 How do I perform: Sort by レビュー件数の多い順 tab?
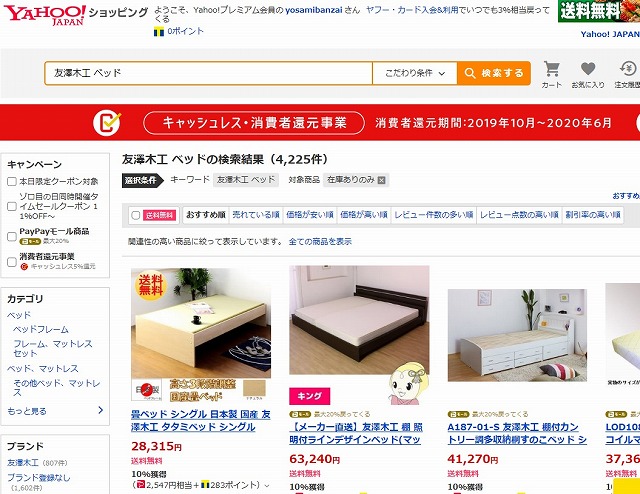click(x=433, y=215)
